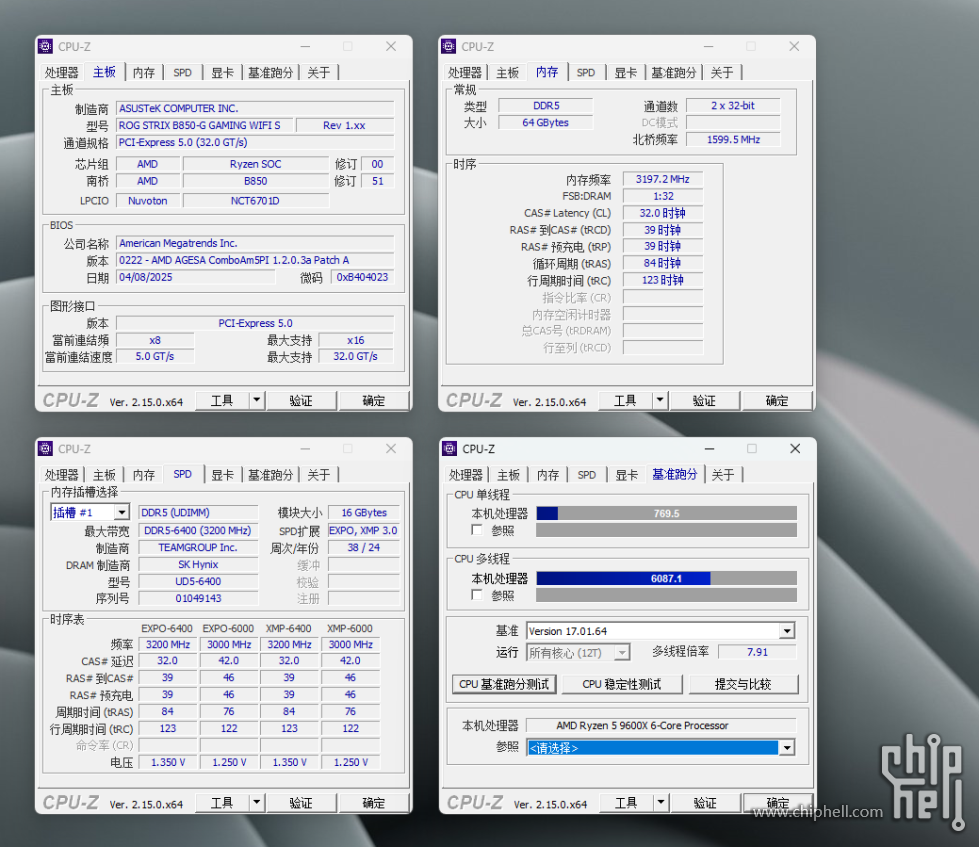Click the AMD Ryzen 5 9600X processor field
979x847 pixels.
pyautogui.click(x=661, y=725)
